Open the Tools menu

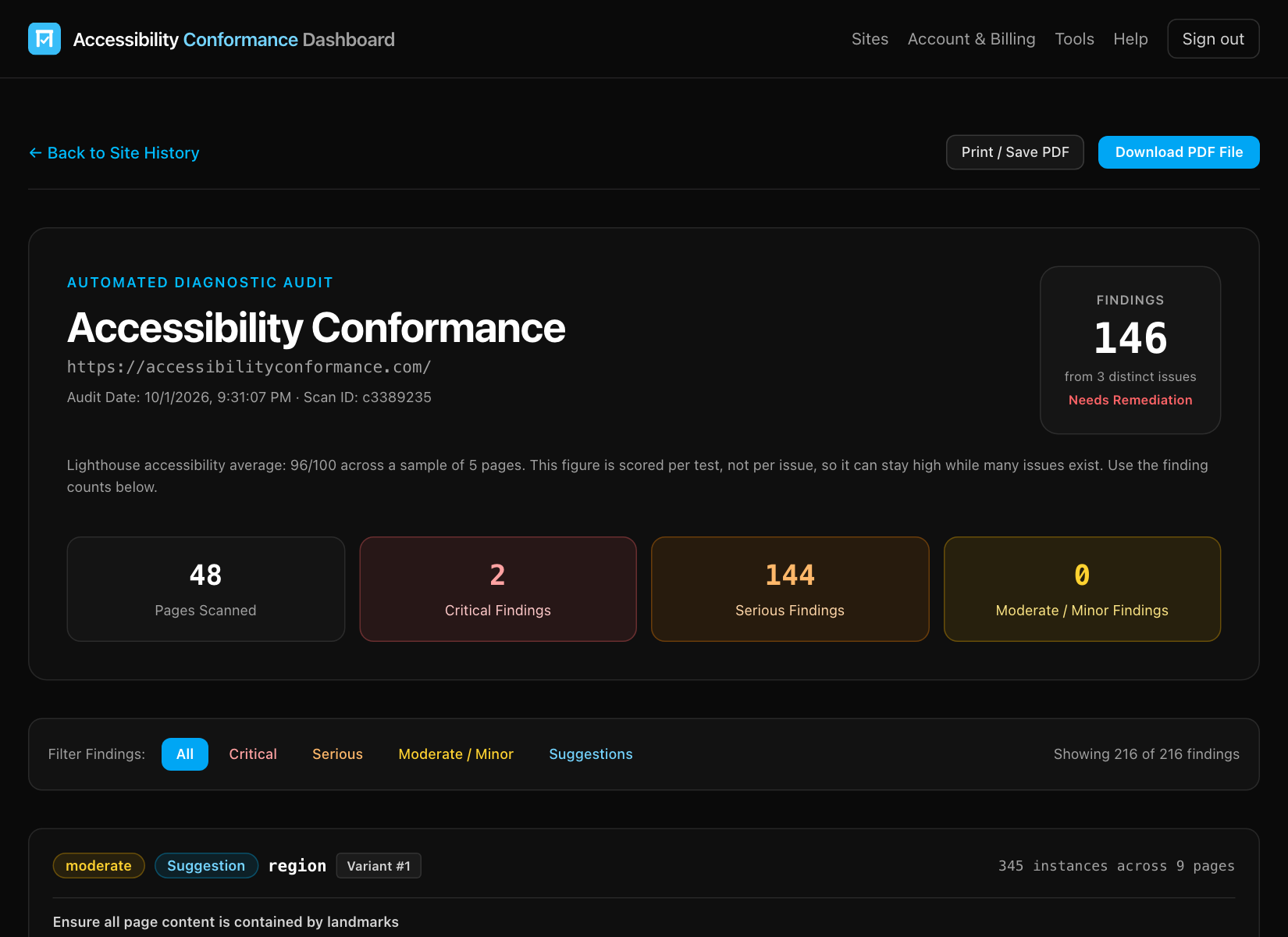pyautogui.click(x=1074, y=39)
